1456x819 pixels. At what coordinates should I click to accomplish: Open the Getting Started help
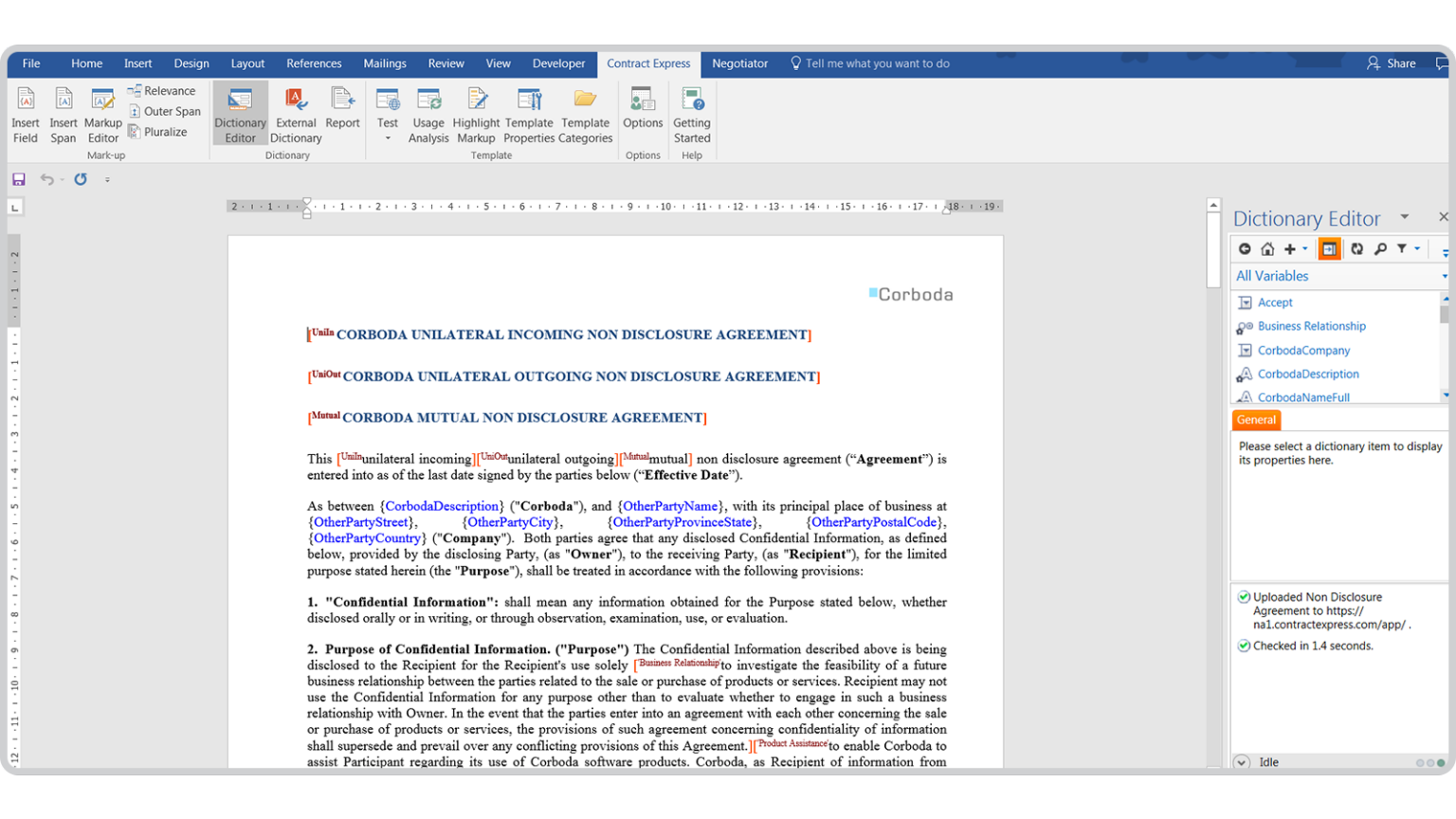click(692, 115)
